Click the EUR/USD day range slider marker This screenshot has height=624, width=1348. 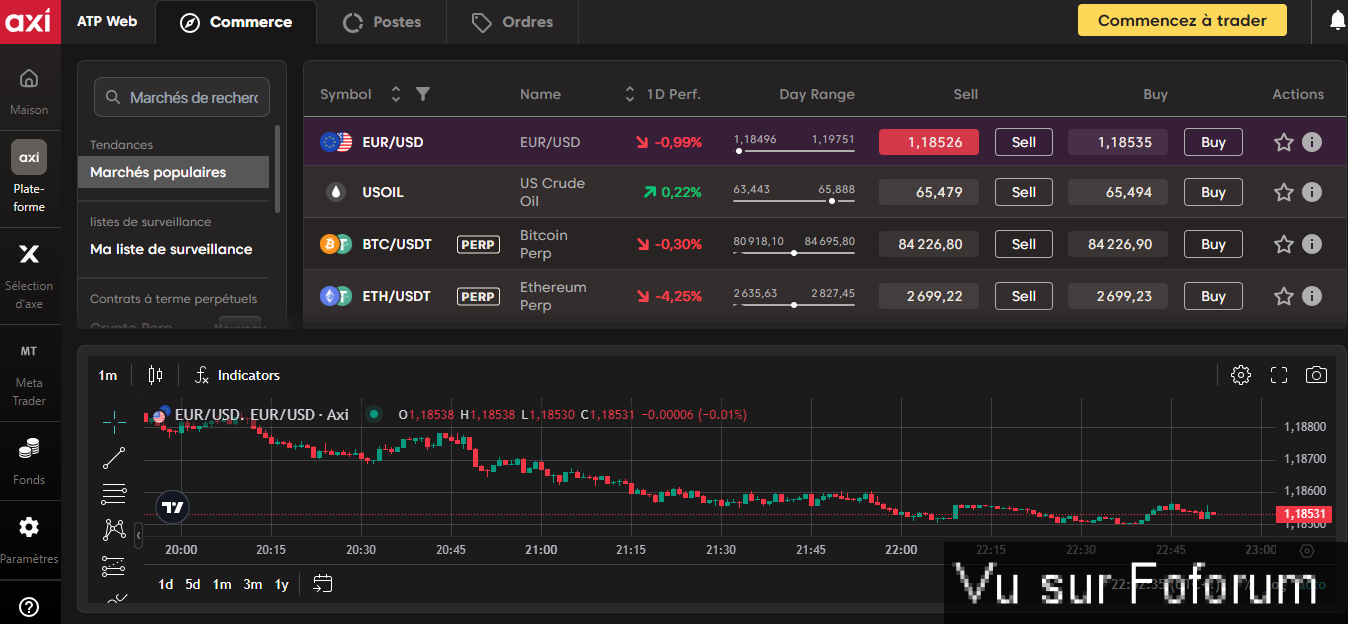point(739,150)
